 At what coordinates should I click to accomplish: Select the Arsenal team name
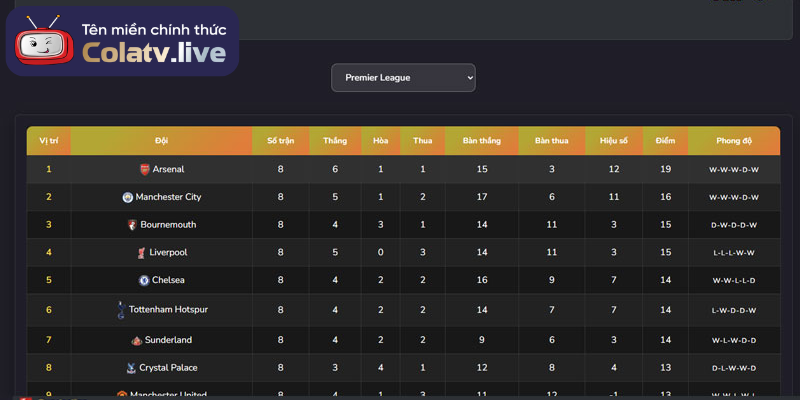tap(168, 170)
